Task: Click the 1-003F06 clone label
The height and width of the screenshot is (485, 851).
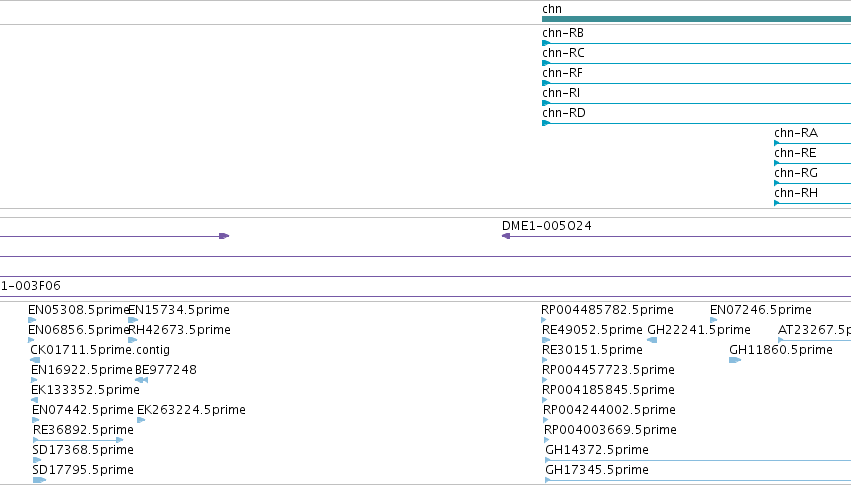Action: 30,286
